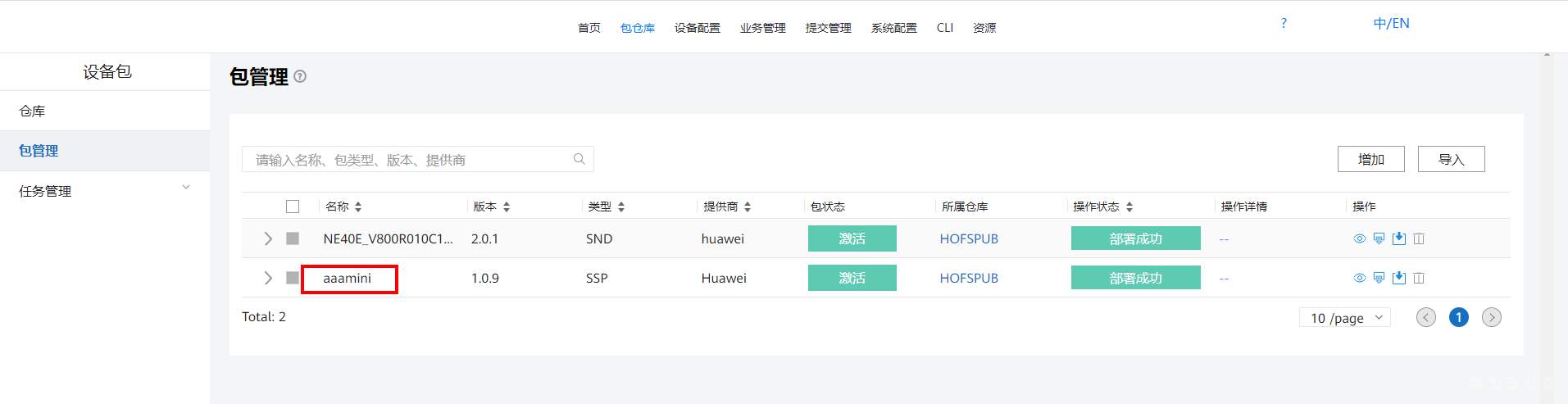Click the deploy icon in the NE40E row
The width and height of the screenshot is (1568, 404).
(1379, 238)
